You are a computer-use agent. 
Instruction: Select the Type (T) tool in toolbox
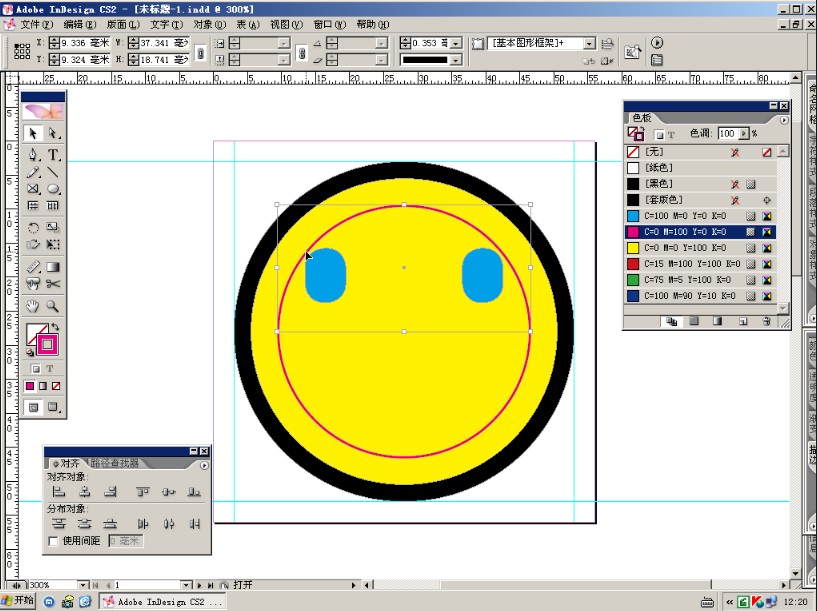(53, 155)
